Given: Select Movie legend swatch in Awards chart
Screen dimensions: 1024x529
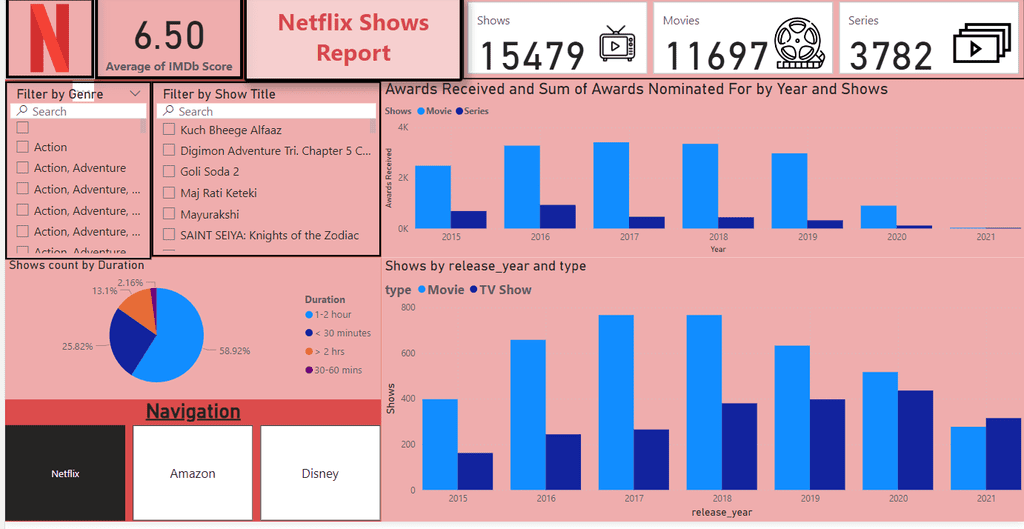Looking at the screenshot, I should point(421,111).
